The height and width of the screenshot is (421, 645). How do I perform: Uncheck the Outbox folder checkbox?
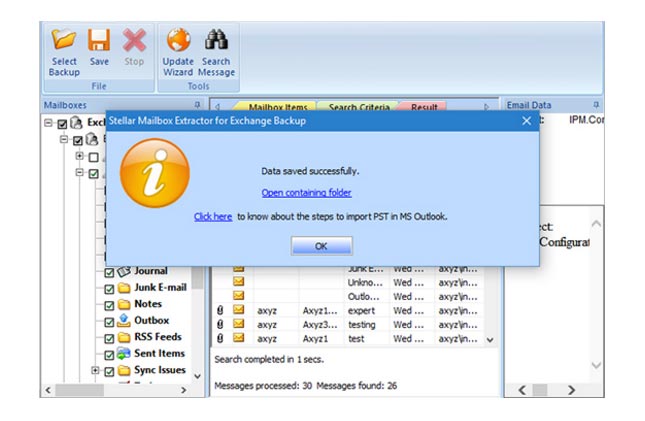pos(109,322)
